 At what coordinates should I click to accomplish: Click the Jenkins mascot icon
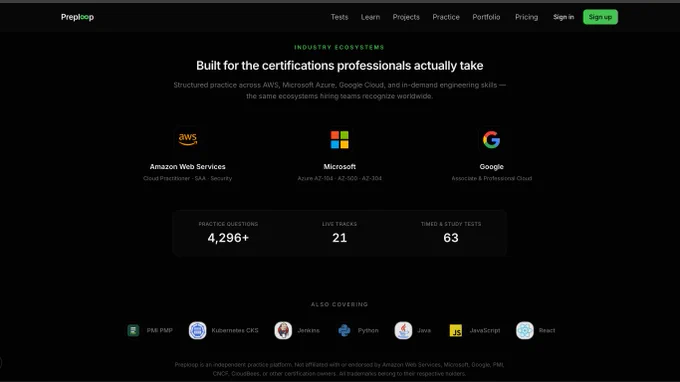pos(283,330)
